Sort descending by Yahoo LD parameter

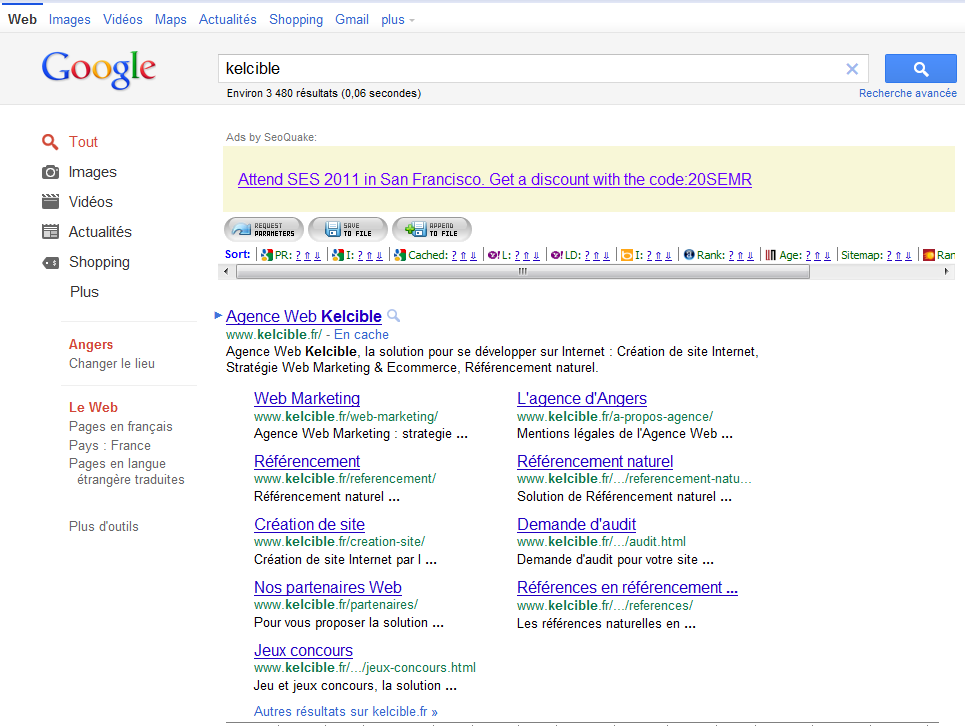[x=606, y=255]
